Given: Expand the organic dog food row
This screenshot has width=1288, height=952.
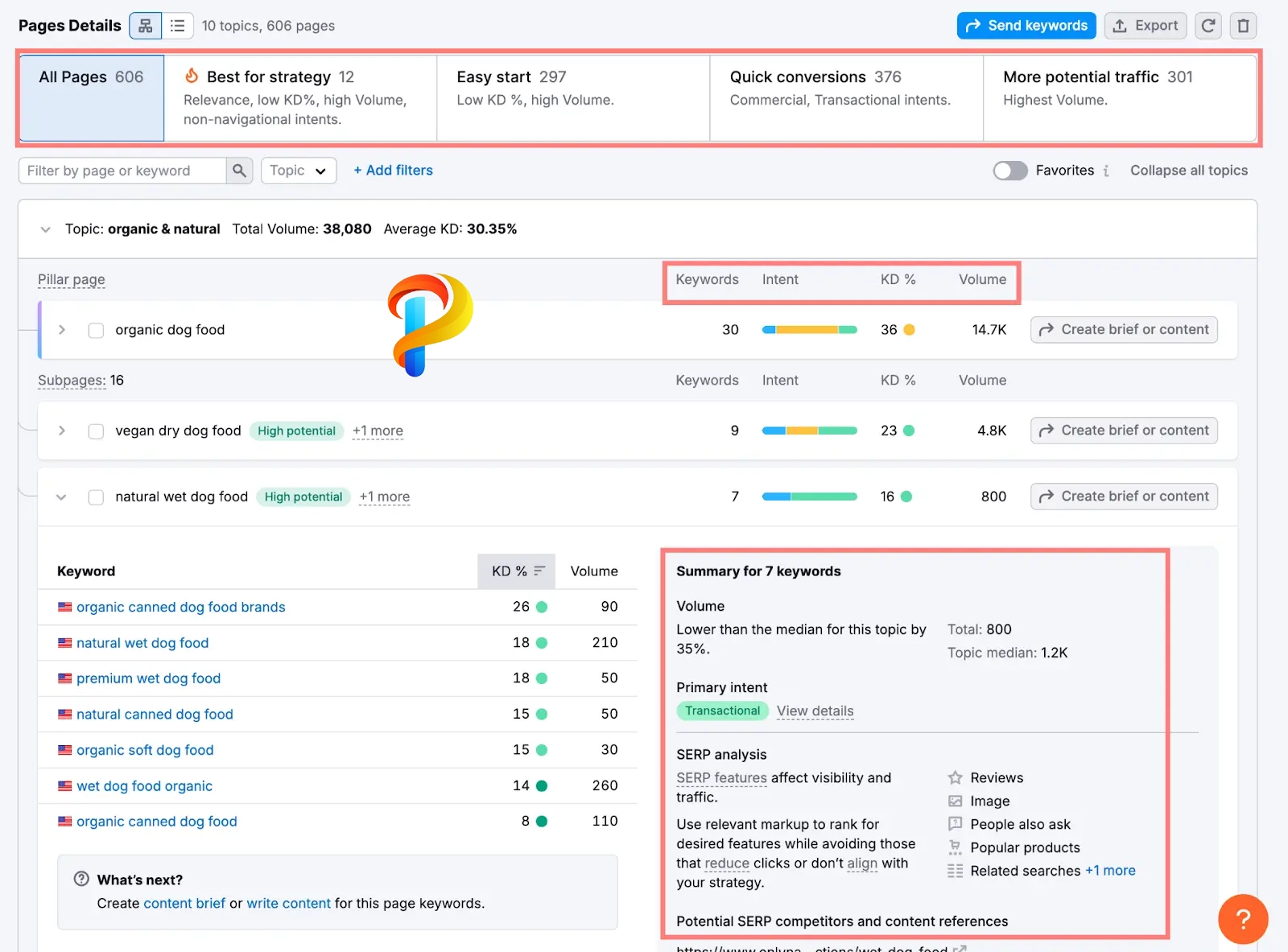Looking at the screenshot, I should (62, 330).
